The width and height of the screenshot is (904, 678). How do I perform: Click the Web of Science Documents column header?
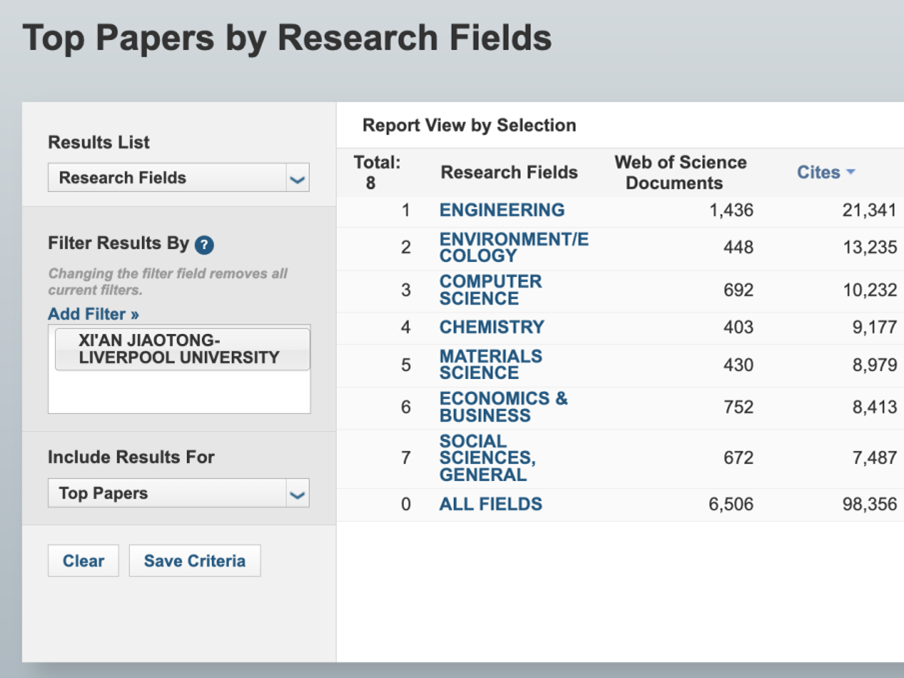click(x=680, y=172)
